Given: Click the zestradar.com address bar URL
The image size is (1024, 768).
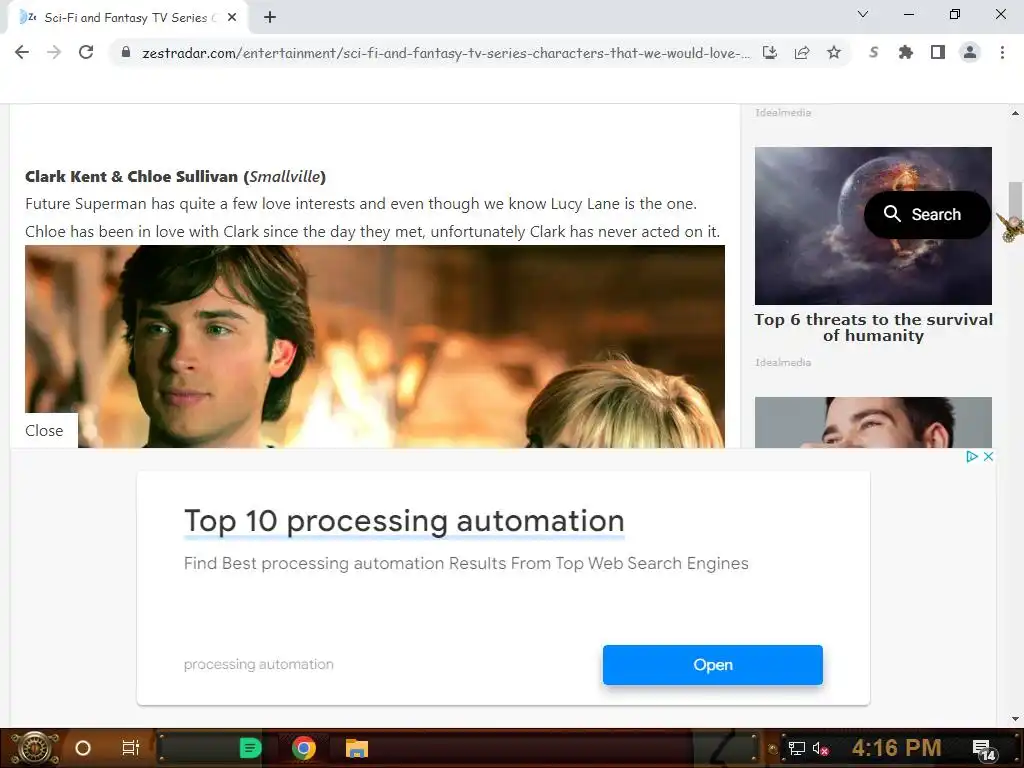Looking at the screenshot, I should coord(445,53).
